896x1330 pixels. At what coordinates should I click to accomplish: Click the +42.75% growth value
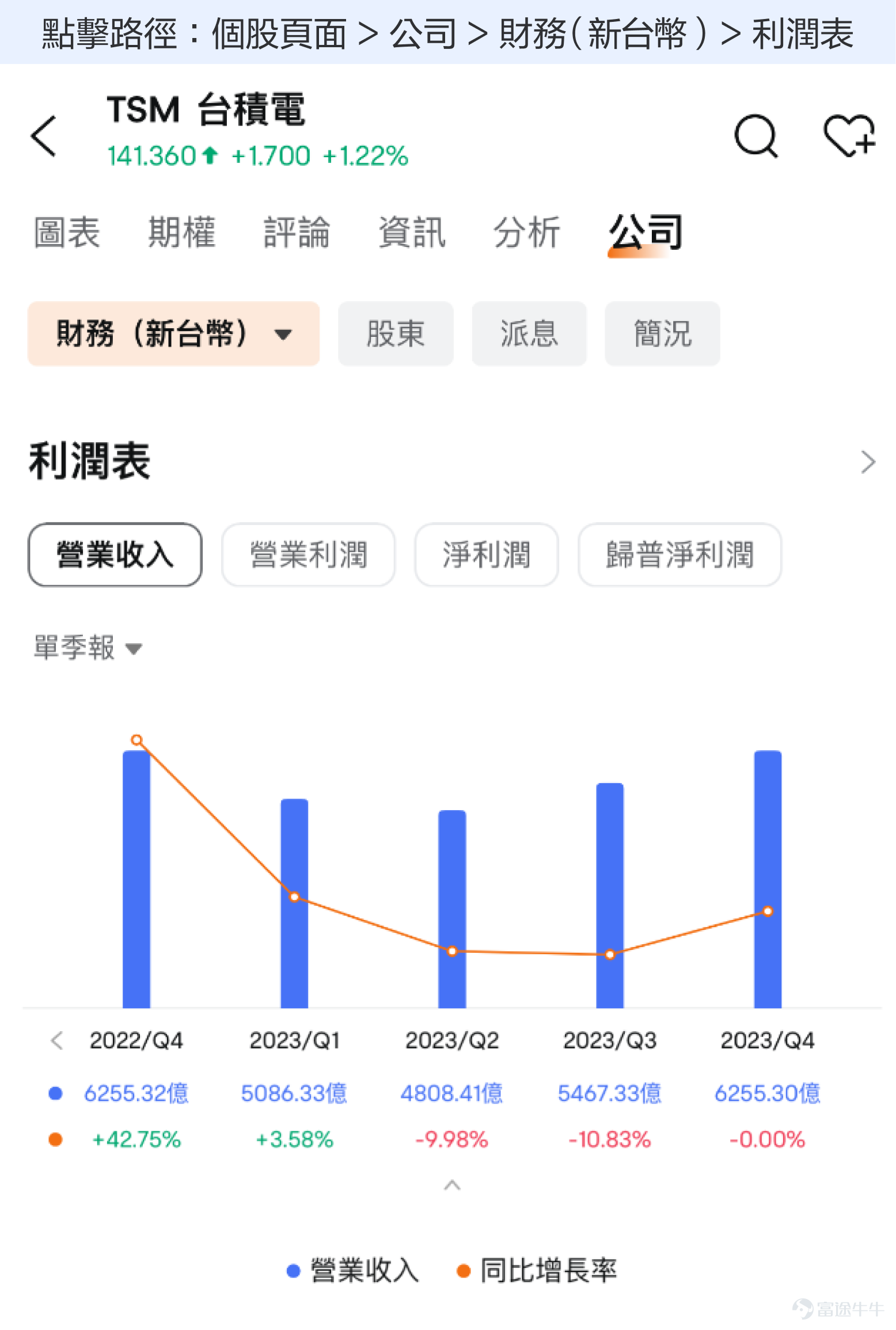point(136,1139)
